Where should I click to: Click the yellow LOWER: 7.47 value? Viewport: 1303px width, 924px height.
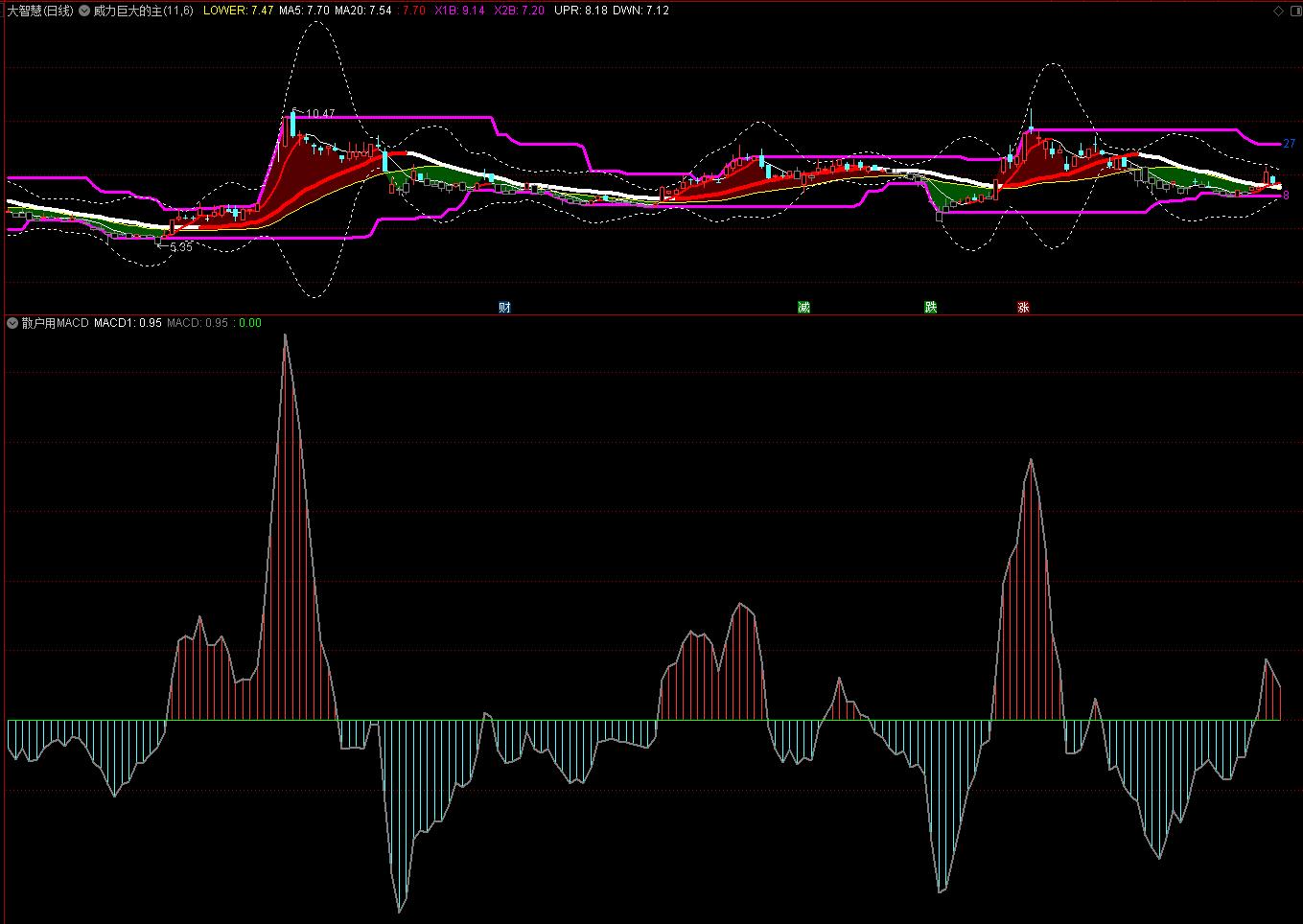(x=239, y=11)
